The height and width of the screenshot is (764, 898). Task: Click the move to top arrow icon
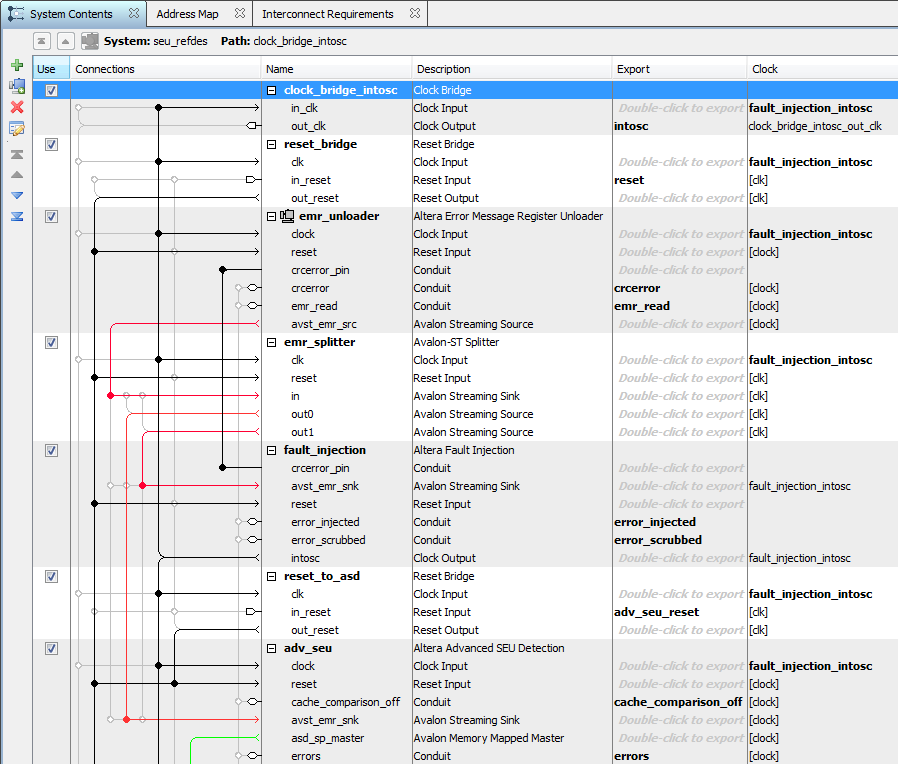click(16, 154)
